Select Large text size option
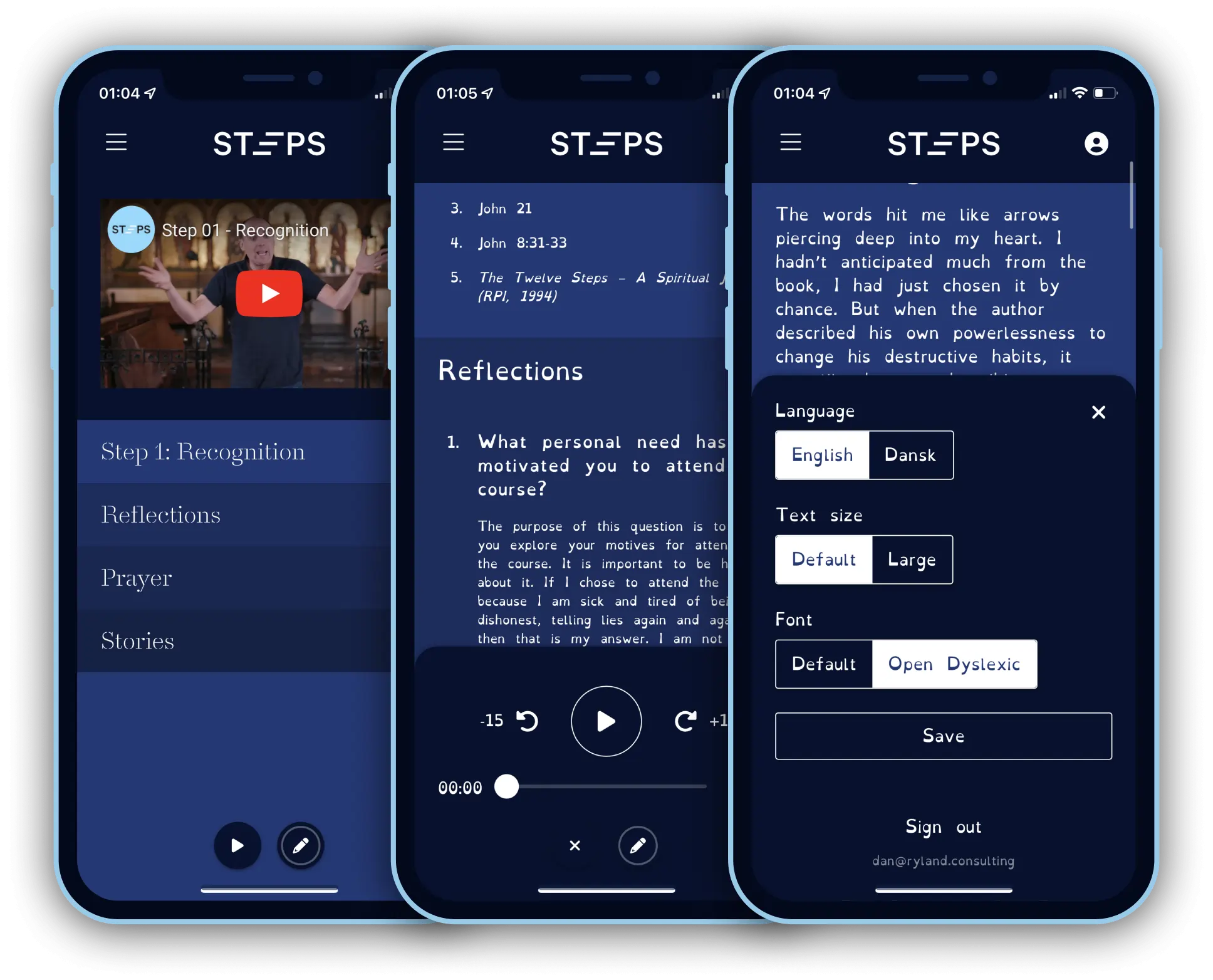The height and width of the screenshot is (980, 1213). [909, 559]
